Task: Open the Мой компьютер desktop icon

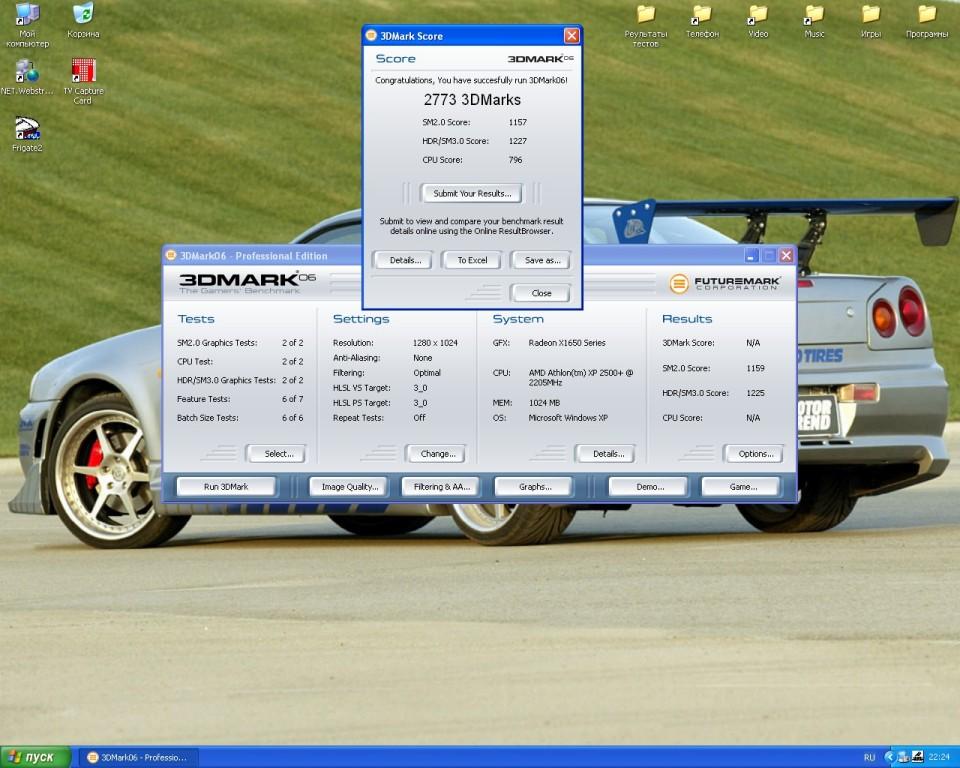Action: coord(27,24)
